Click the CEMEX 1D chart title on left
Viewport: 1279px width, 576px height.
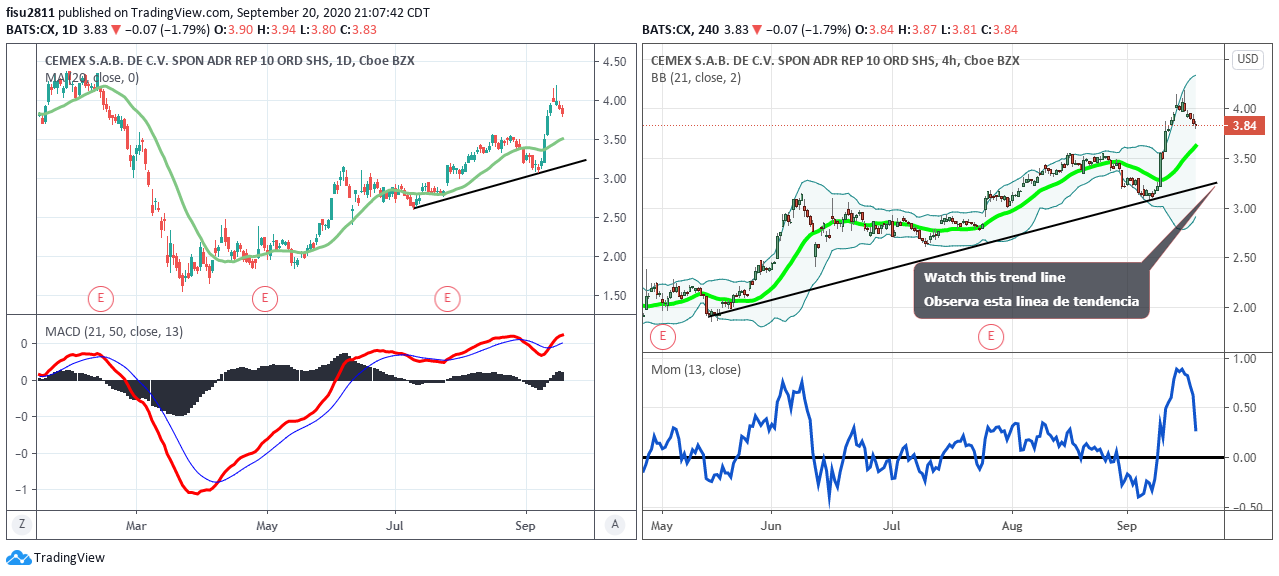[x=229, y=61]
